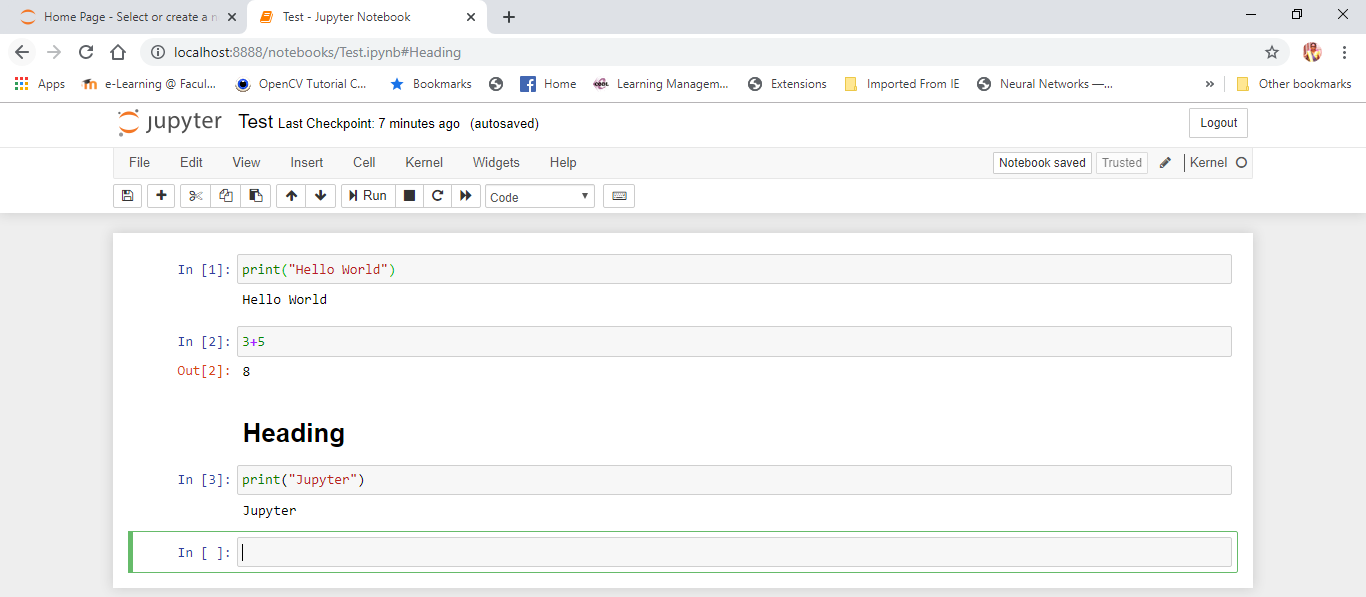
Task: Restart the kernel via circular arrow icon
Action: pyautogui.click(x=437, y=195)
